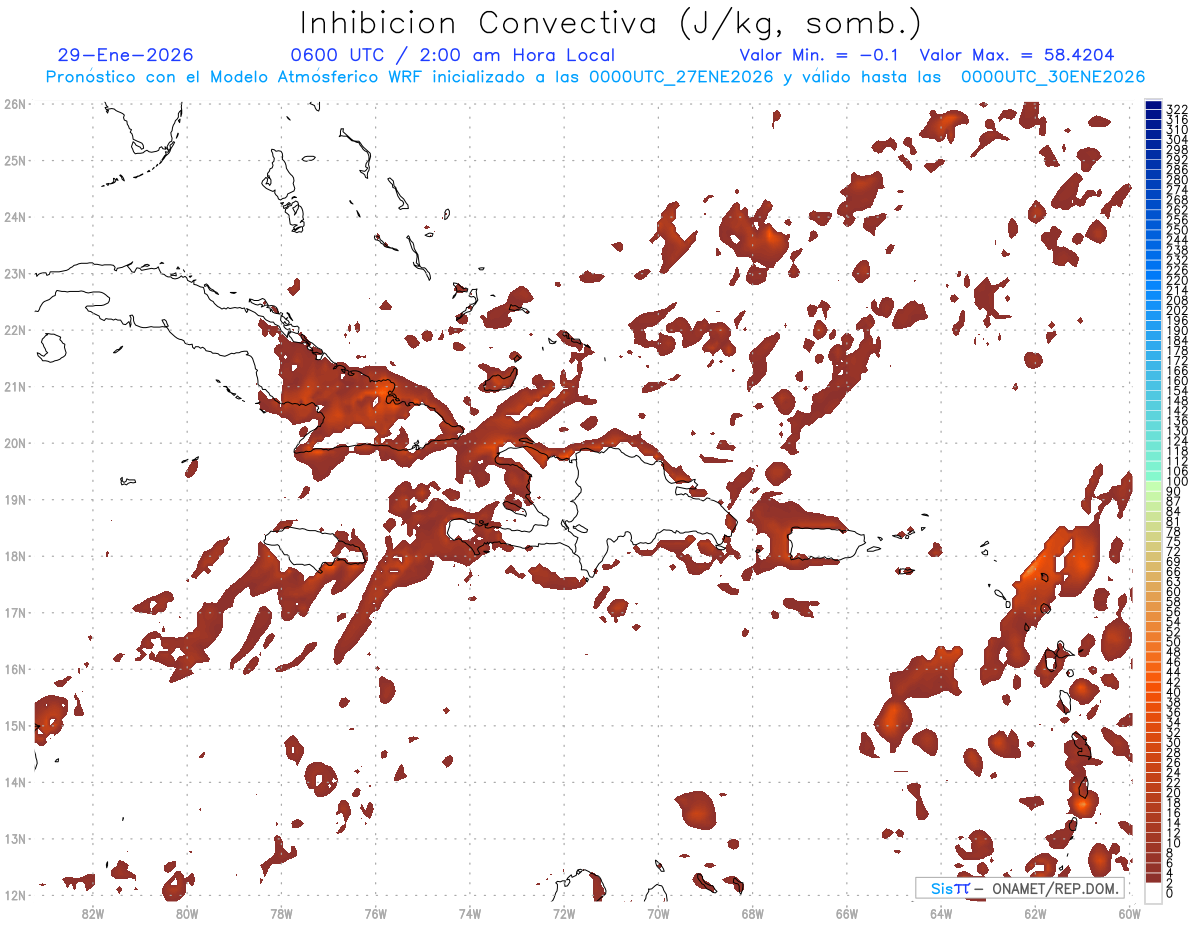Click the 23N latitude label
This screenshot has width=1200, height=927.
pyautogui.click(x=15, y=273)
